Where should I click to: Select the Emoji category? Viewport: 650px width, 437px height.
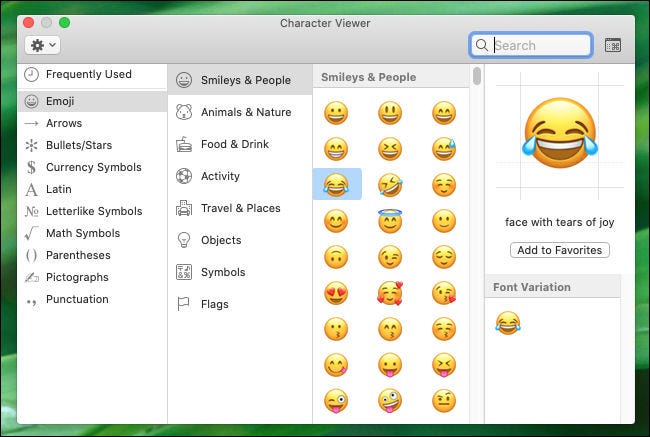[92, 101]
